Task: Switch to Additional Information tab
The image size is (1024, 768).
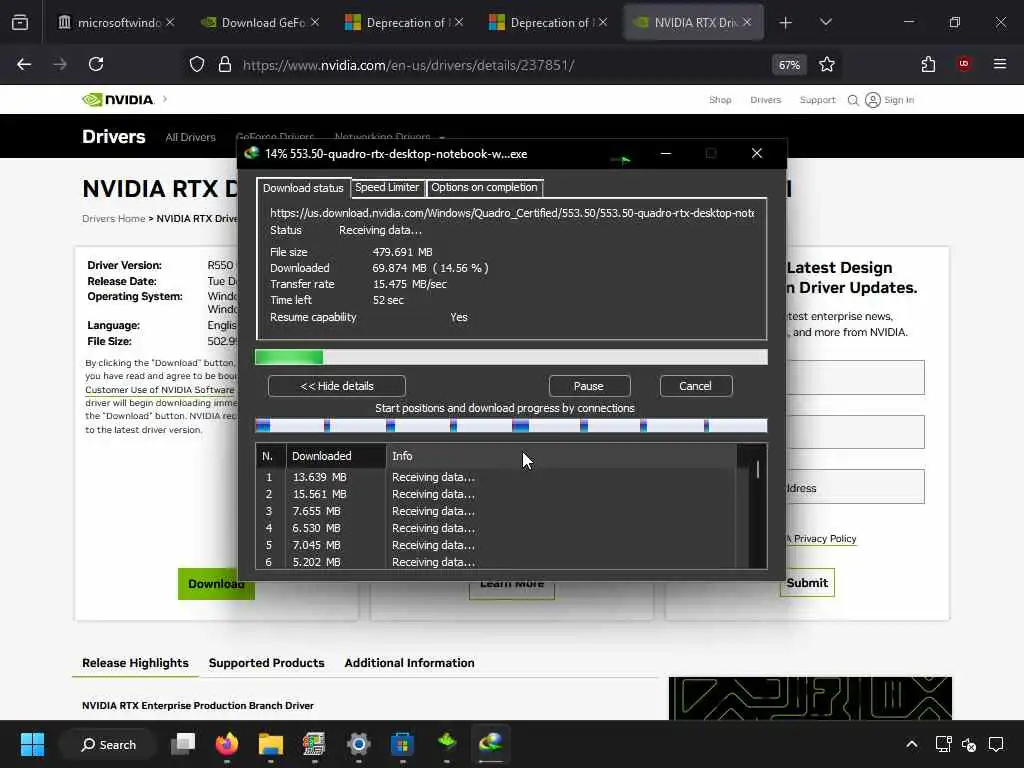Action: pos(409,663)
